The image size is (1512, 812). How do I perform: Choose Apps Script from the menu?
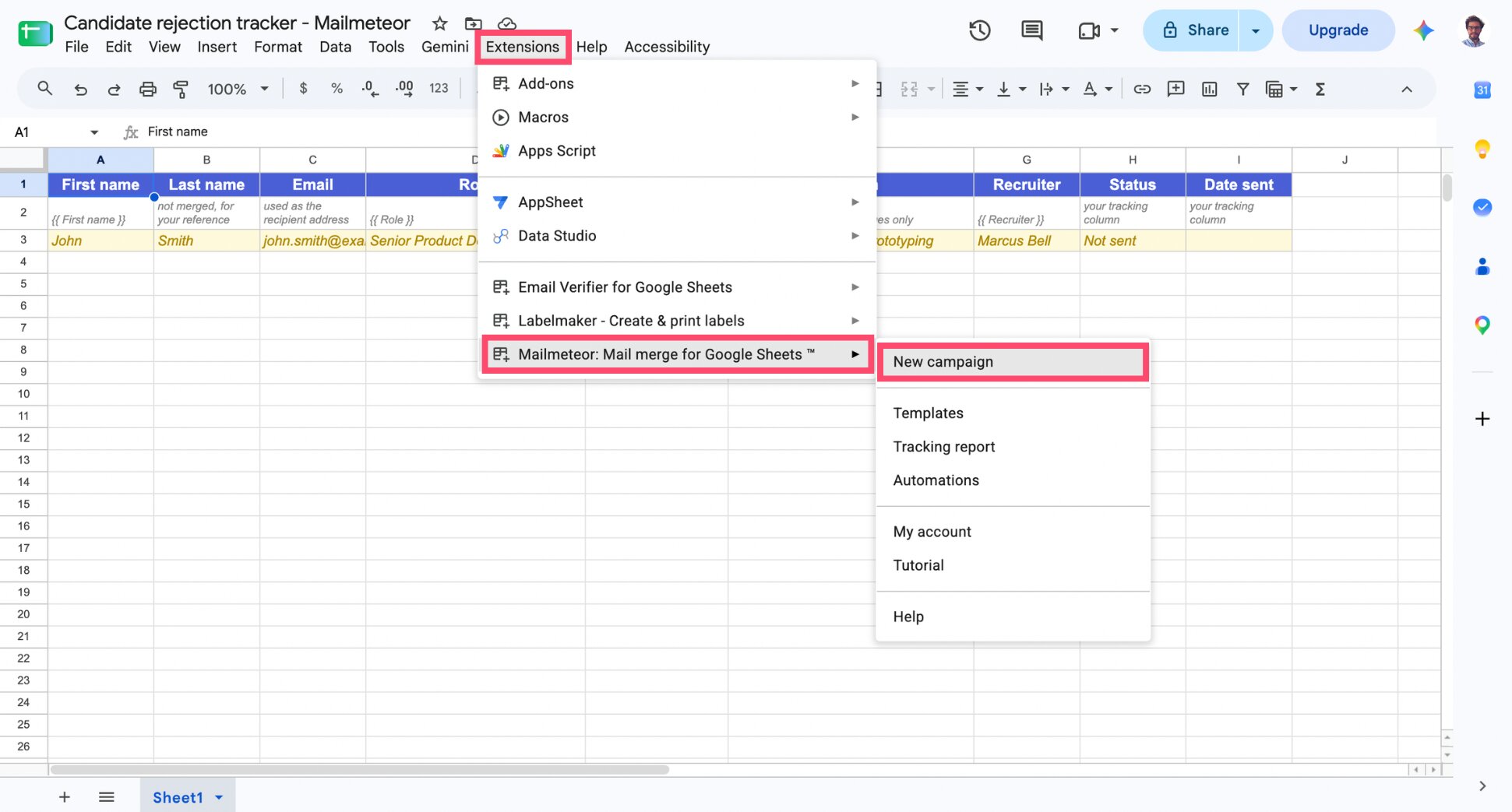point(677,150)
